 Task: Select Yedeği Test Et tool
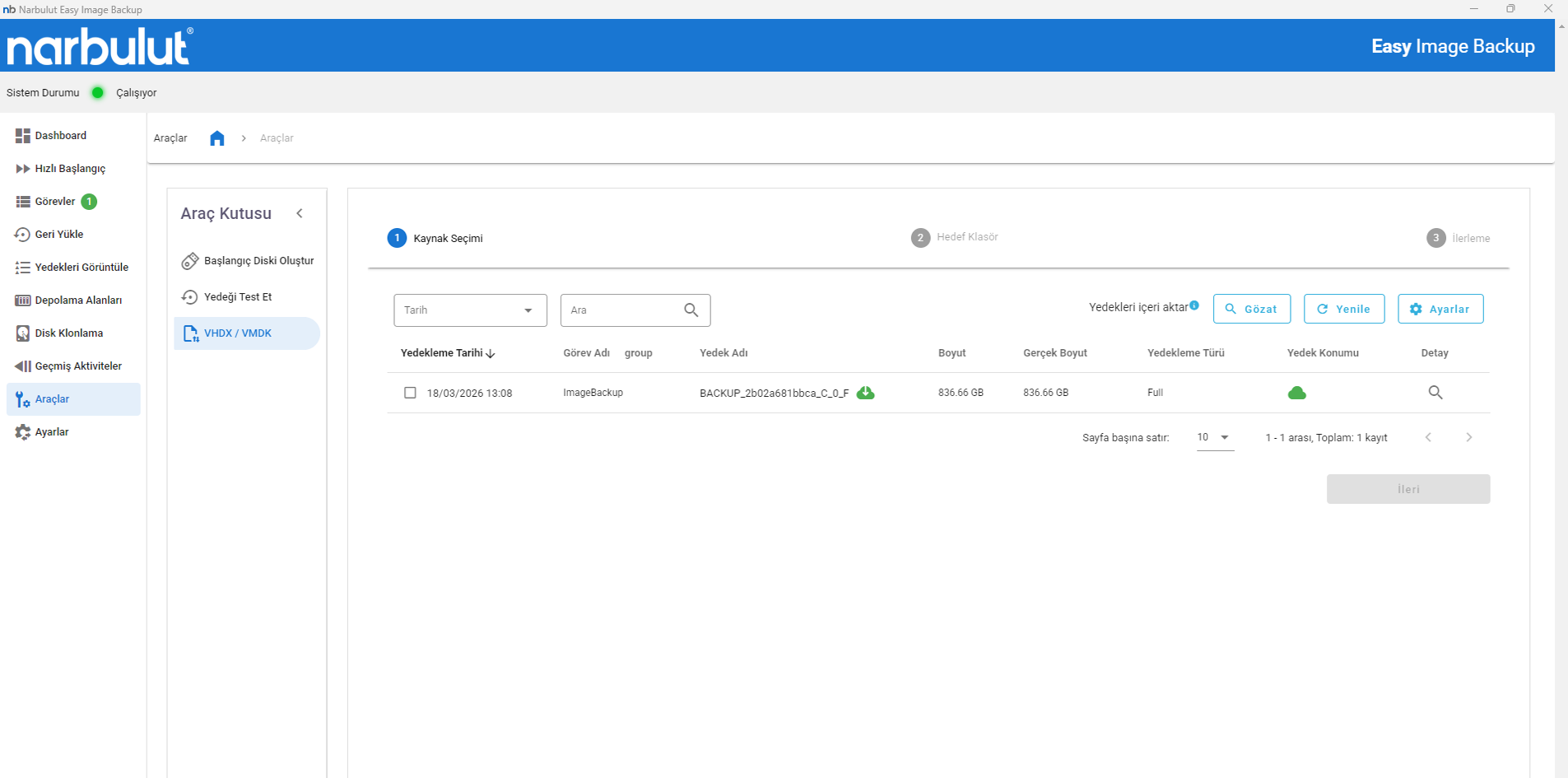[237, 297]
